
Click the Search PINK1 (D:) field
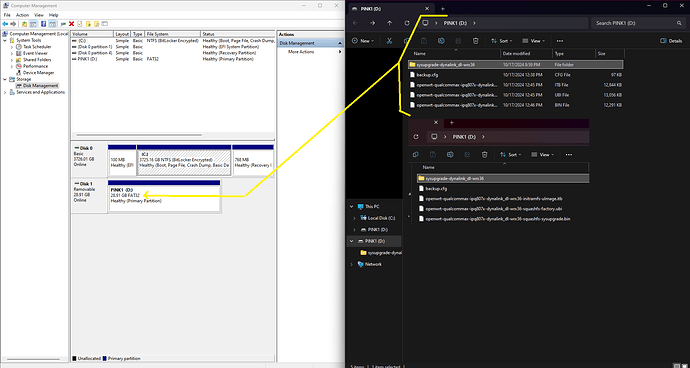(x=638, y=23)
